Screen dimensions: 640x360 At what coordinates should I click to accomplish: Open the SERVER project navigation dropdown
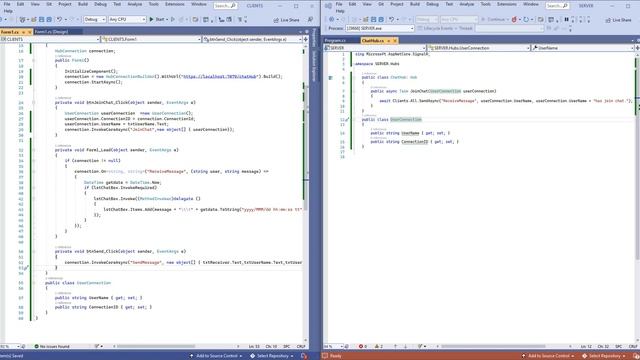pyautogui.click(x=375, y=48)
